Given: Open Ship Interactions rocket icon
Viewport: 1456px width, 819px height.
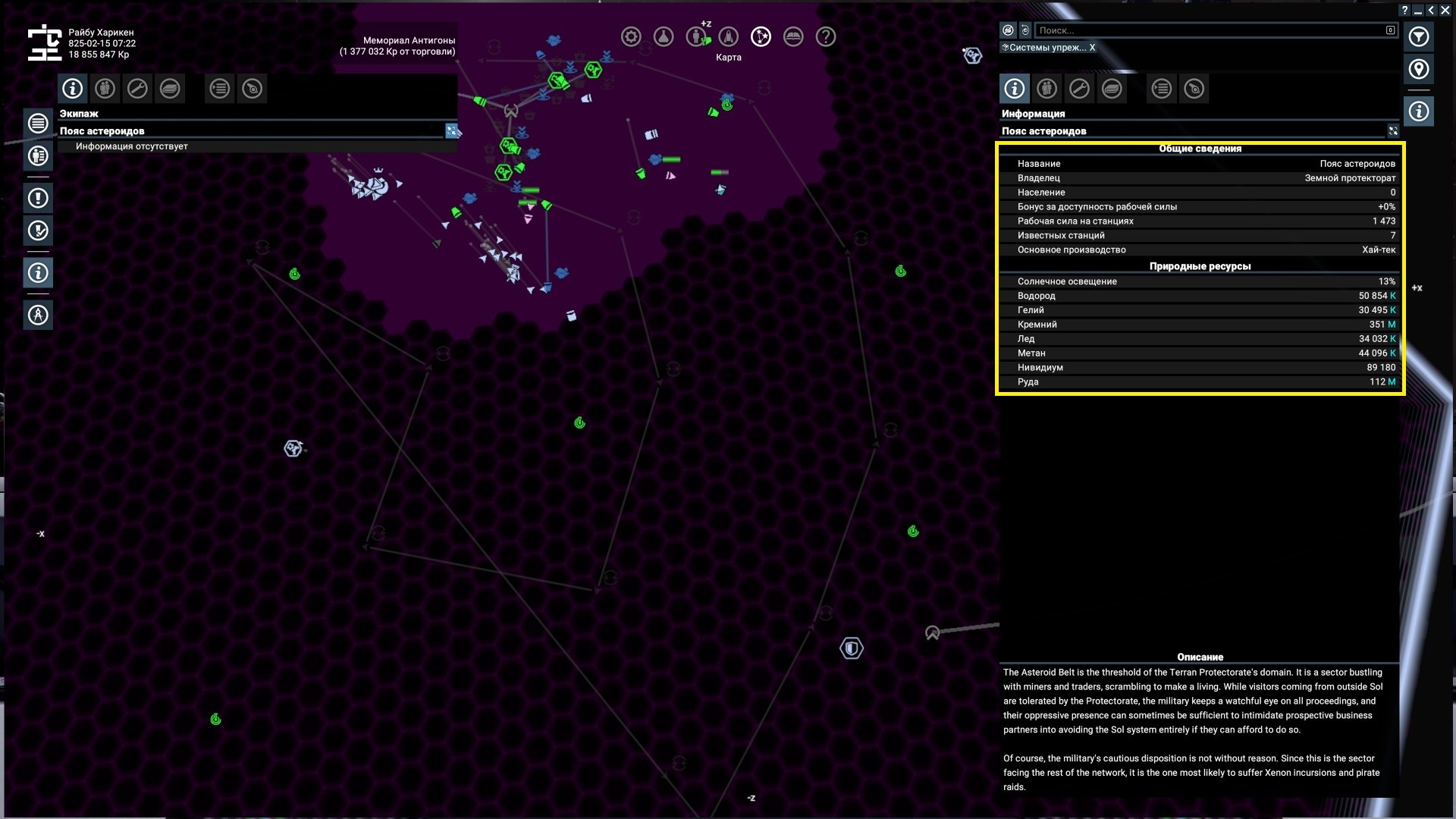Looking at the screenshot, I should coord(729,36).
